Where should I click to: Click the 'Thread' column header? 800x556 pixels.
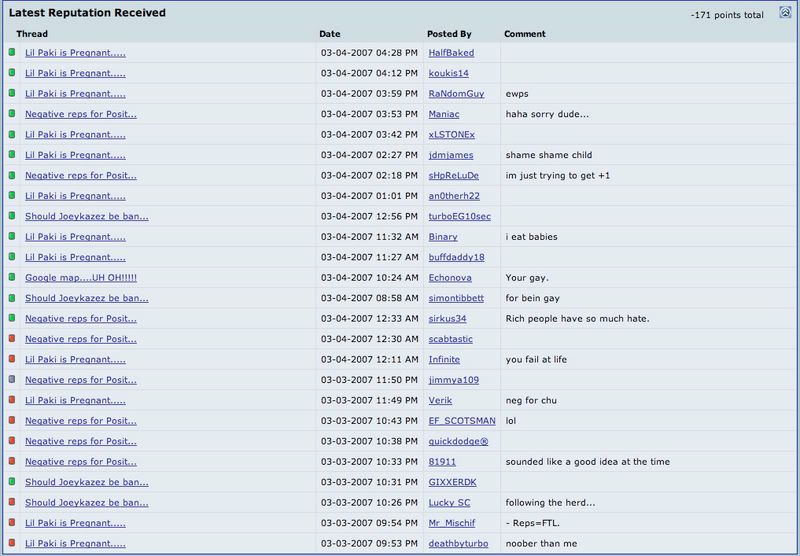pos(32,34)
